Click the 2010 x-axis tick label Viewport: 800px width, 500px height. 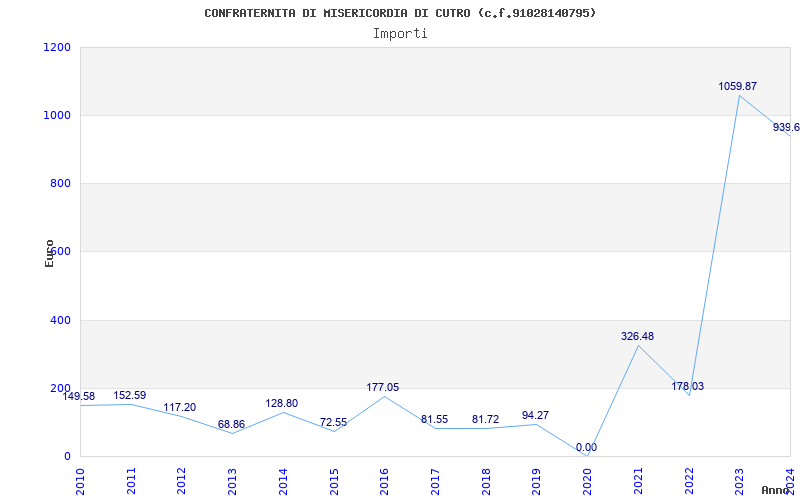81,482
